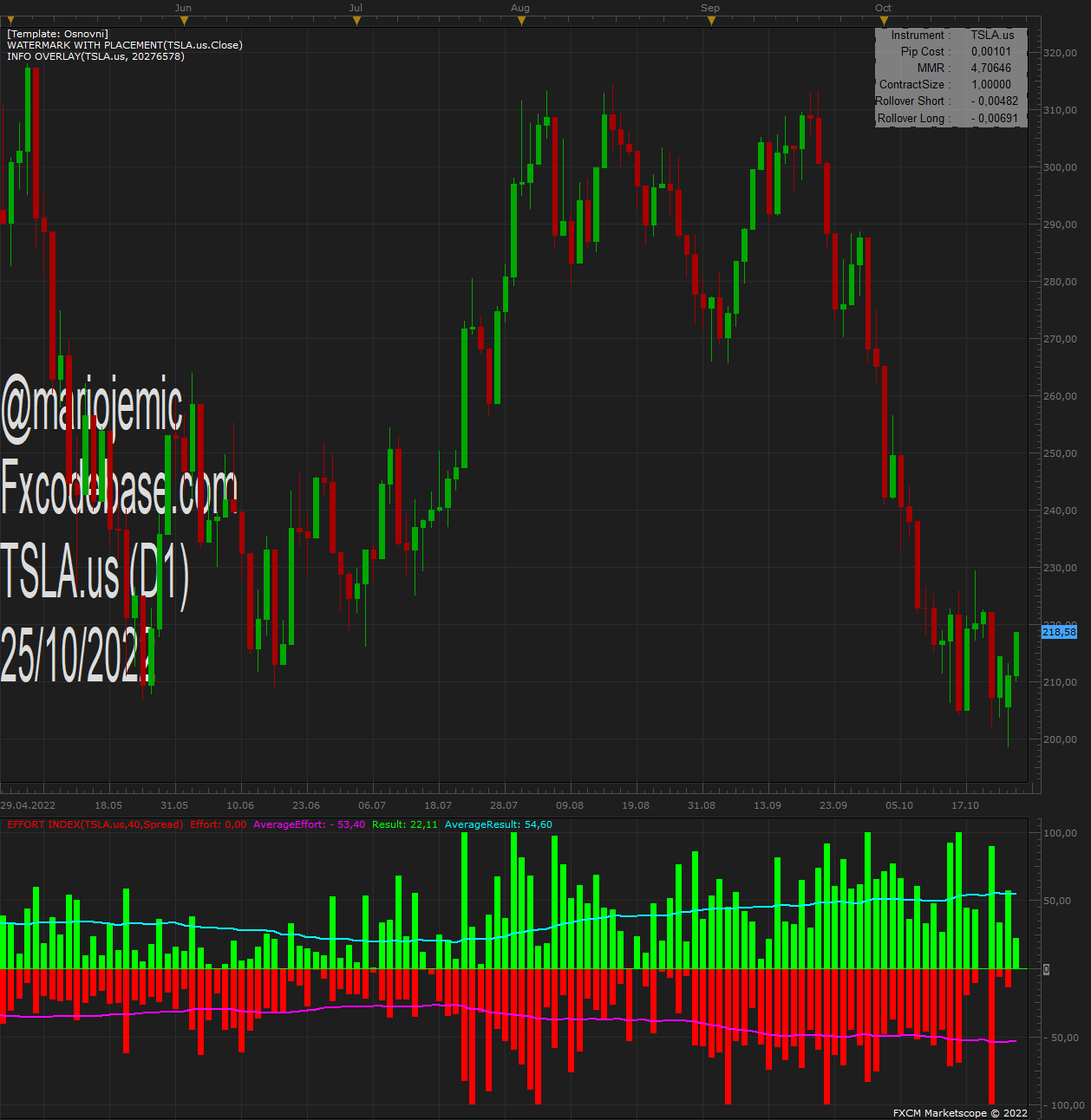Click the Pip Cost value 0,00101

991,51
